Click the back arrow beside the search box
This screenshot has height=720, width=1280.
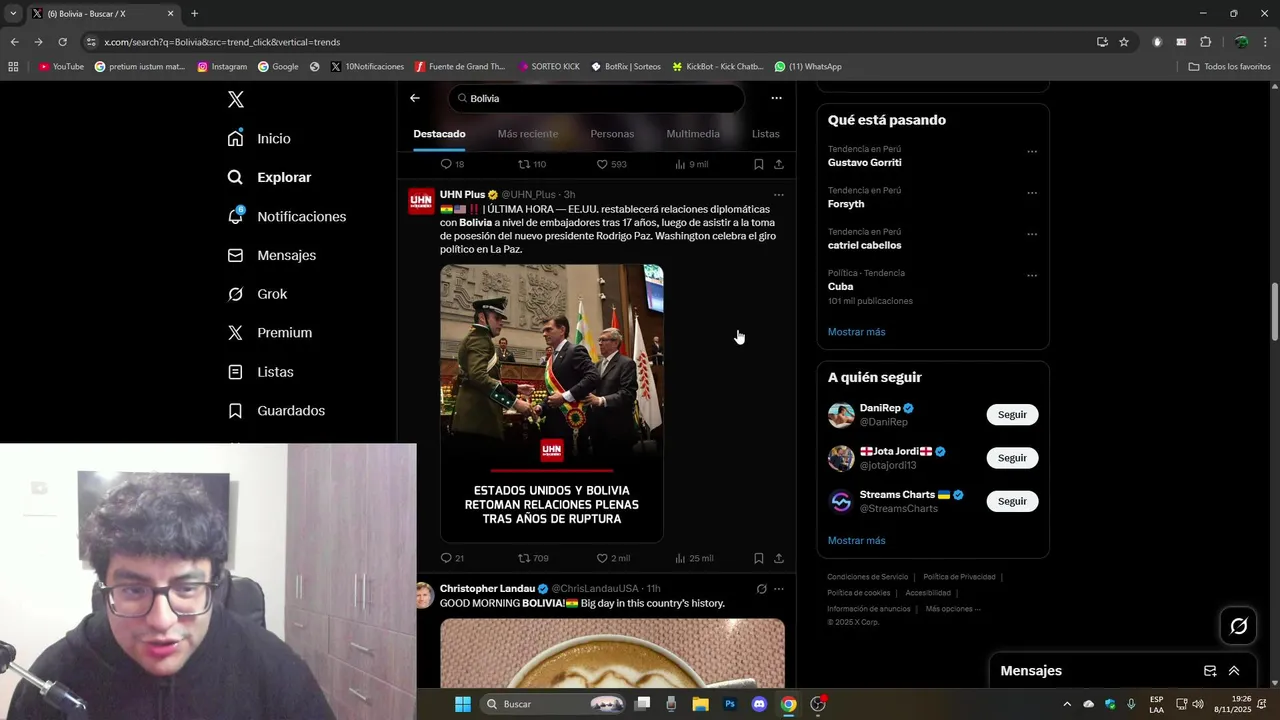click(x=415, y=98)
